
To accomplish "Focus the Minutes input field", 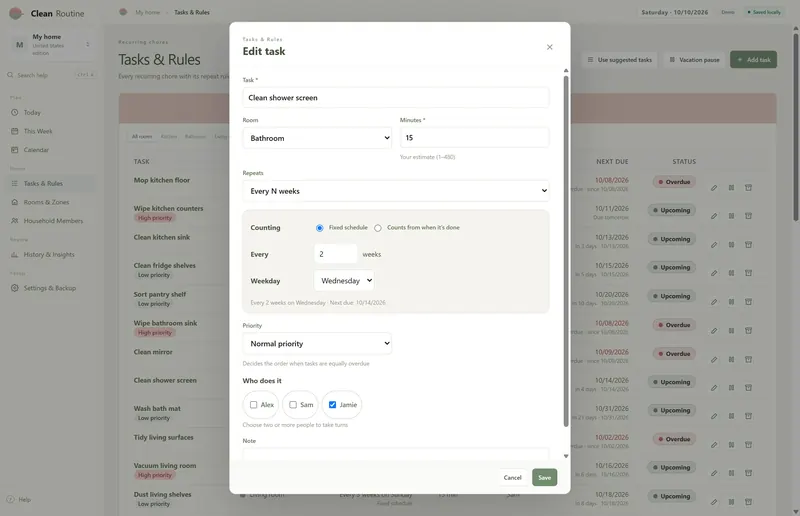I will coord(474,138).
